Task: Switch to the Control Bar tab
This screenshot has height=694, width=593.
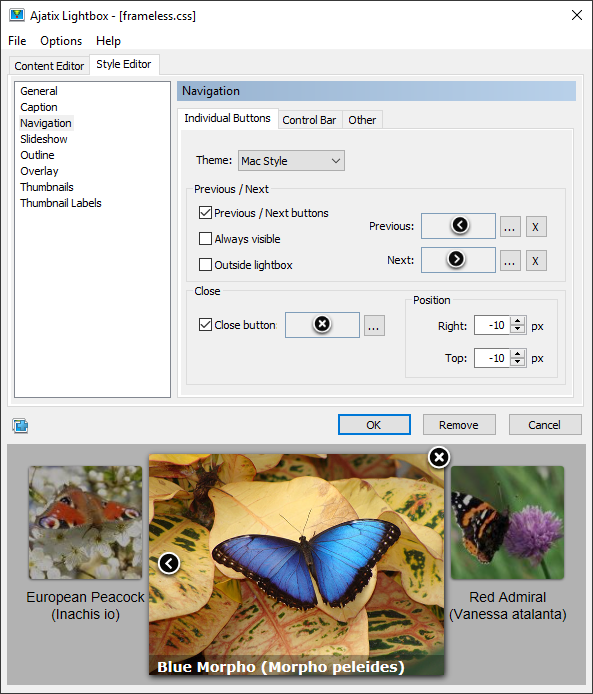Action: [x=309, y=120]
